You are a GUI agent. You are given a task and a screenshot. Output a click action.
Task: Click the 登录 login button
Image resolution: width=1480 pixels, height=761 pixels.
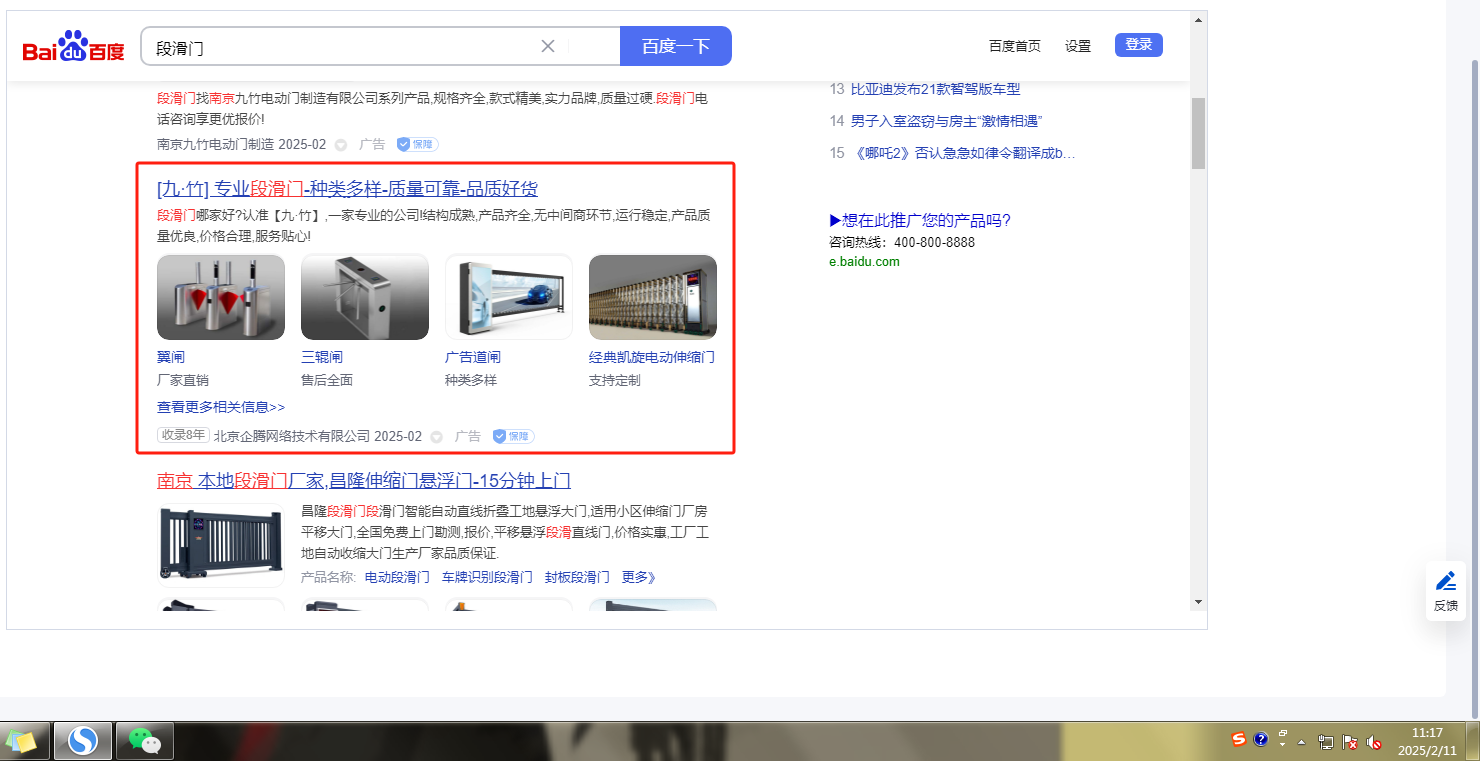tap(1139, 45)
